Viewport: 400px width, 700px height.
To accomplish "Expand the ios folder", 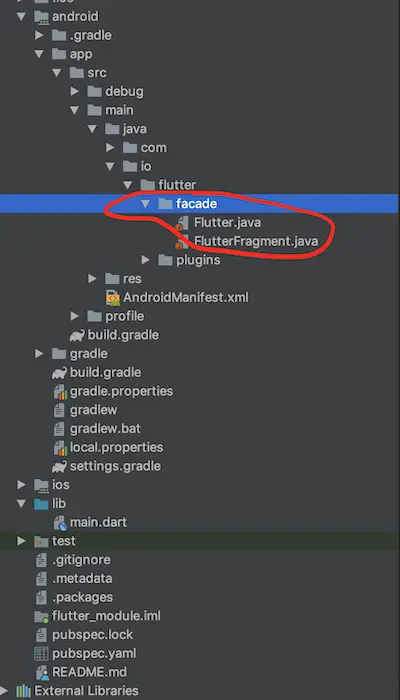I will (x=21, y=484).
